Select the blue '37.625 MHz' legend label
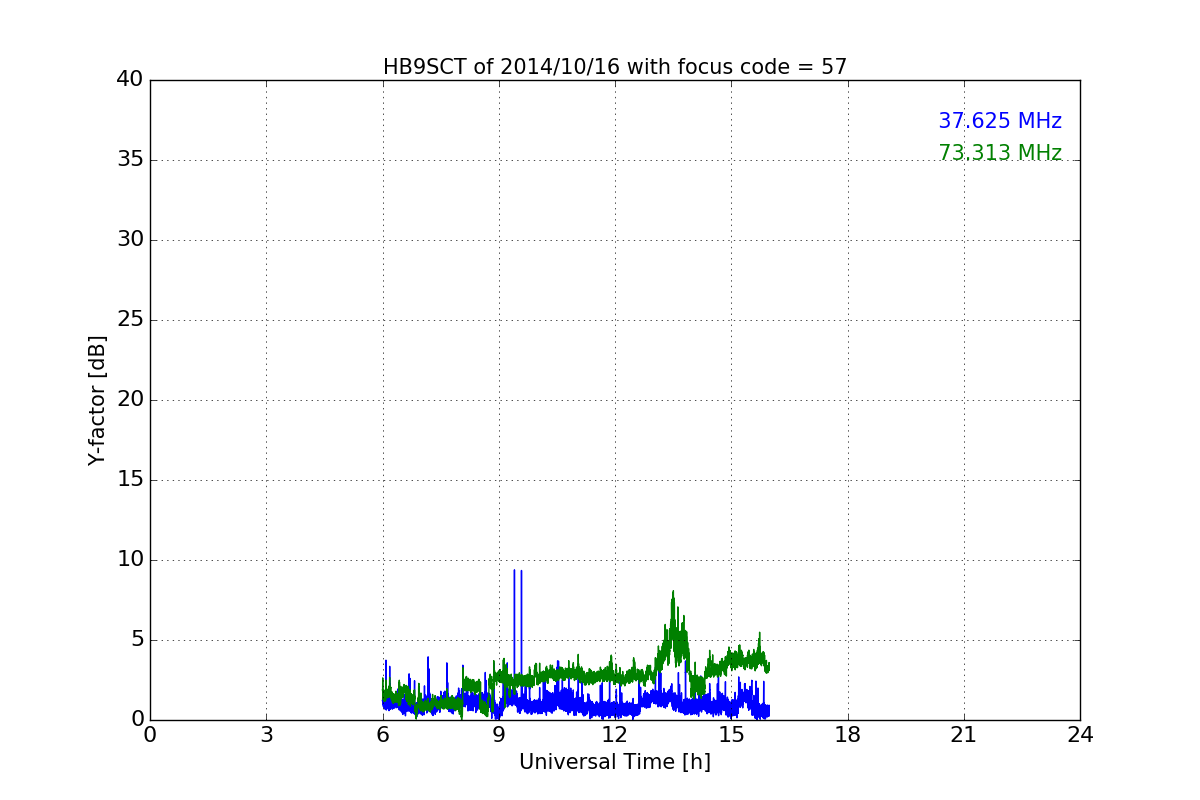Image resolution: width=1200 pixels, height=800 pixels. (1000, 121)
